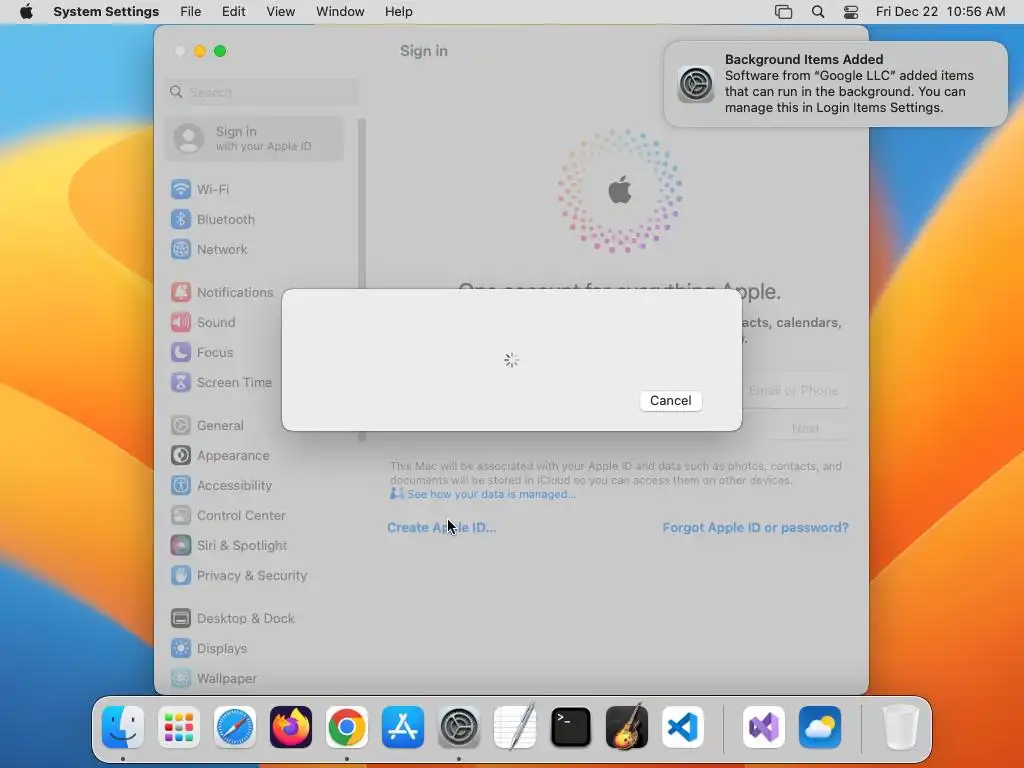Open the File menu

pyautogui.click(x=191, y=12)
